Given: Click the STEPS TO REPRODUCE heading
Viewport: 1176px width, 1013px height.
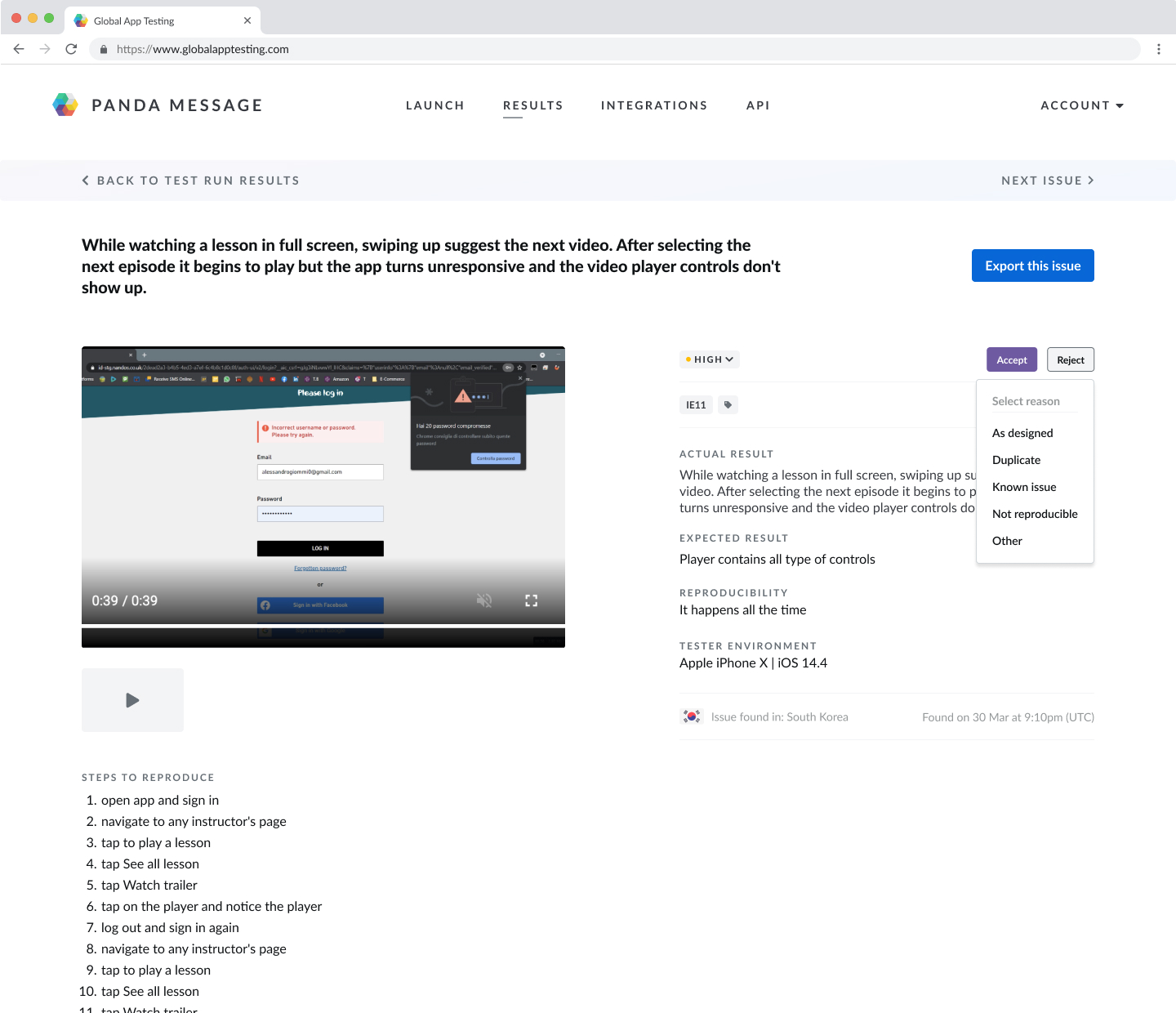Looking at the screenshot, I should point(148,778).
